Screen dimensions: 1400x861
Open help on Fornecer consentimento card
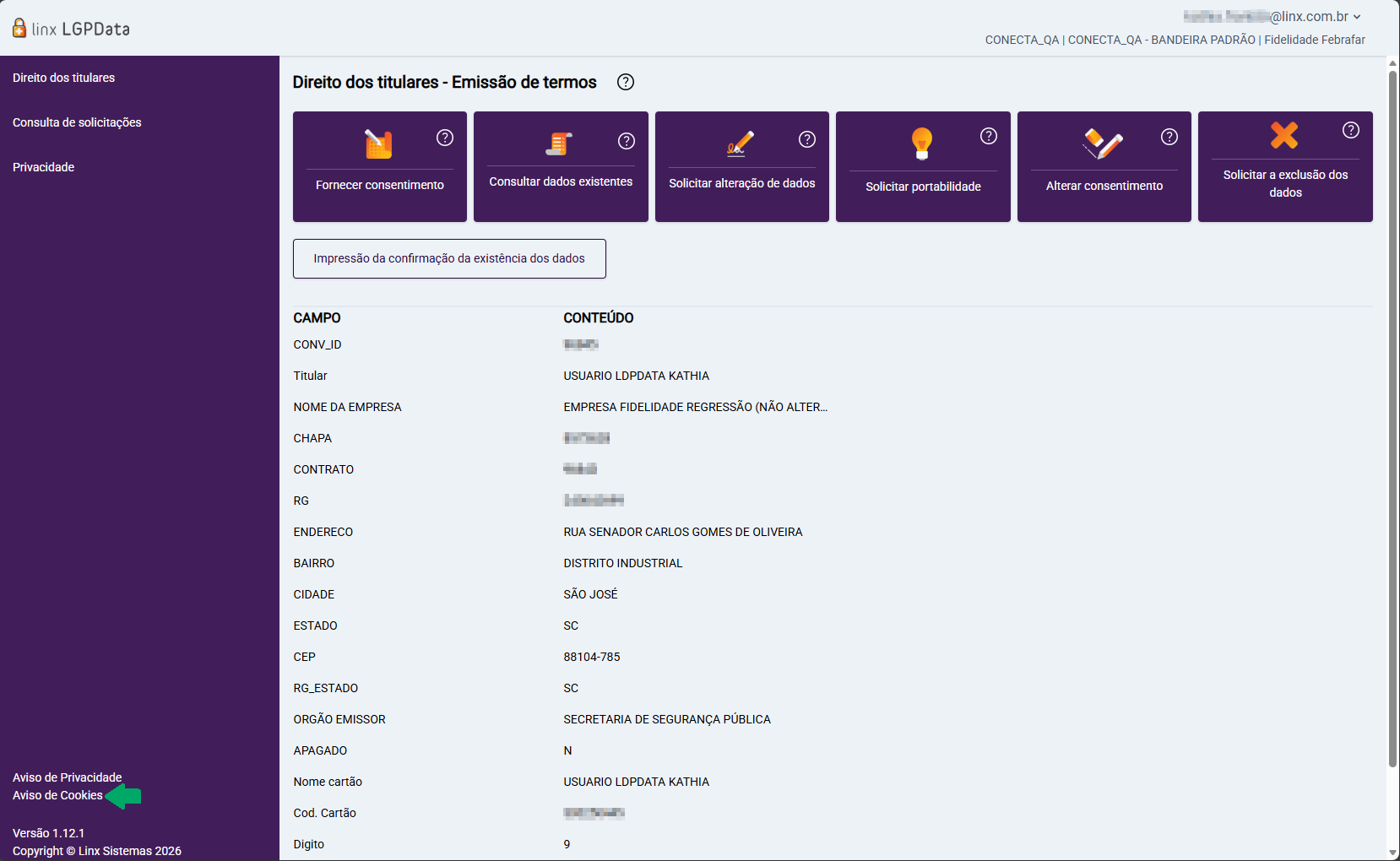pyautogui.click(x=445, y=138)
